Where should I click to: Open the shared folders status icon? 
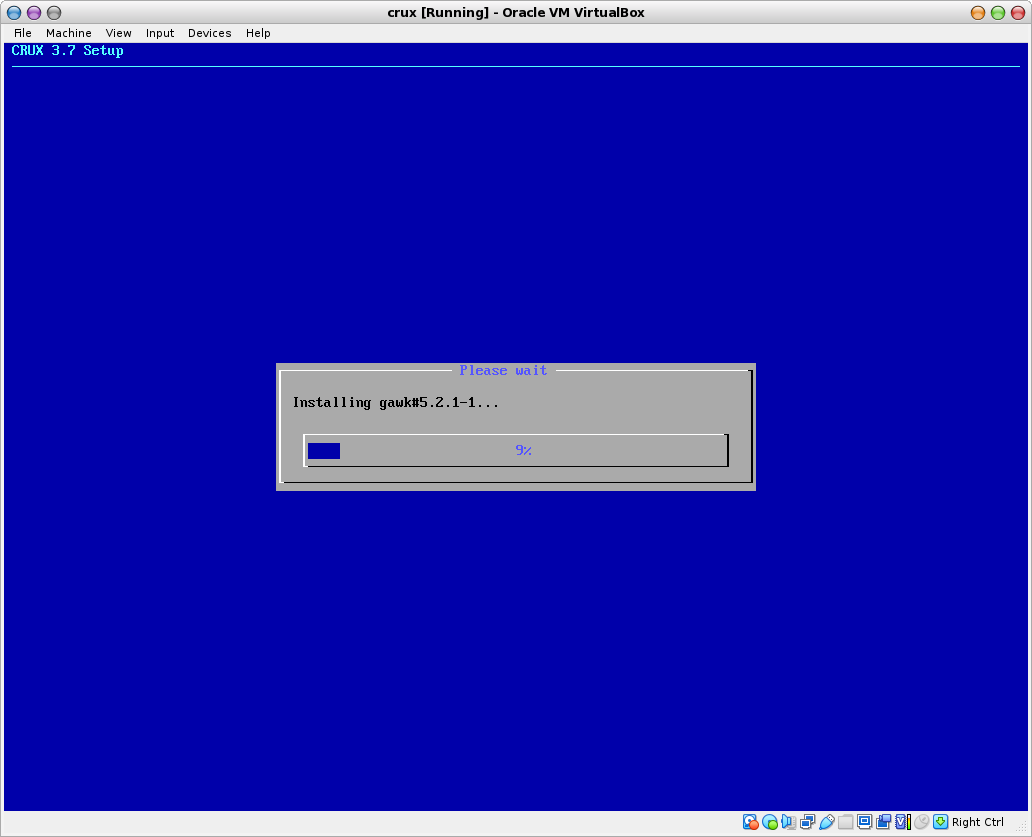coord(845,822)
